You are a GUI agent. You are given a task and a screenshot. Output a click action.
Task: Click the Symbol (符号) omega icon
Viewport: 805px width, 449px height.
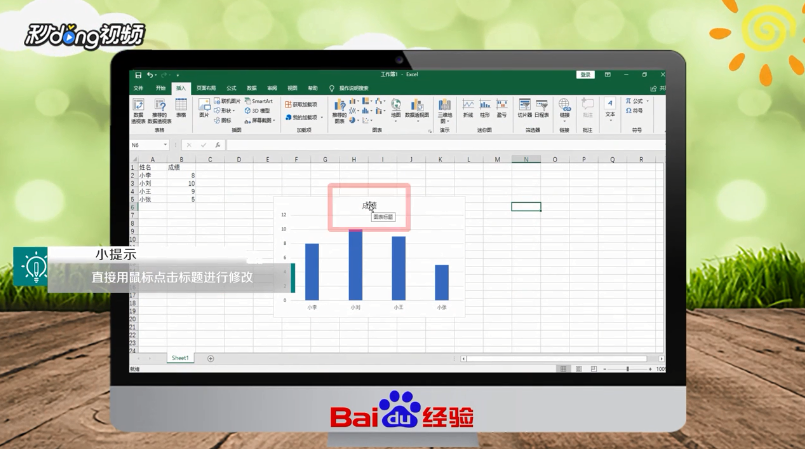click(x=634, y=111)
